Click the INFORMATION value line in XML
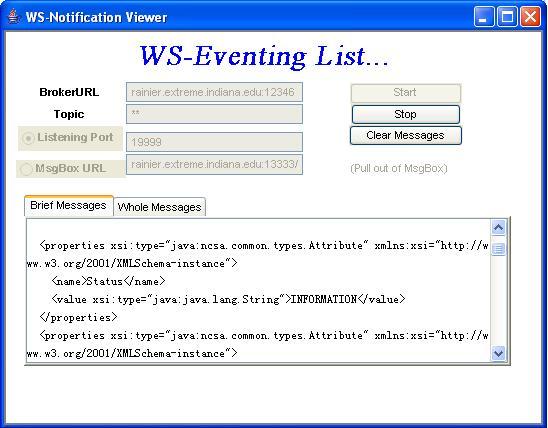Viewport: 548px width, 428px height. [x=229, y=299]
